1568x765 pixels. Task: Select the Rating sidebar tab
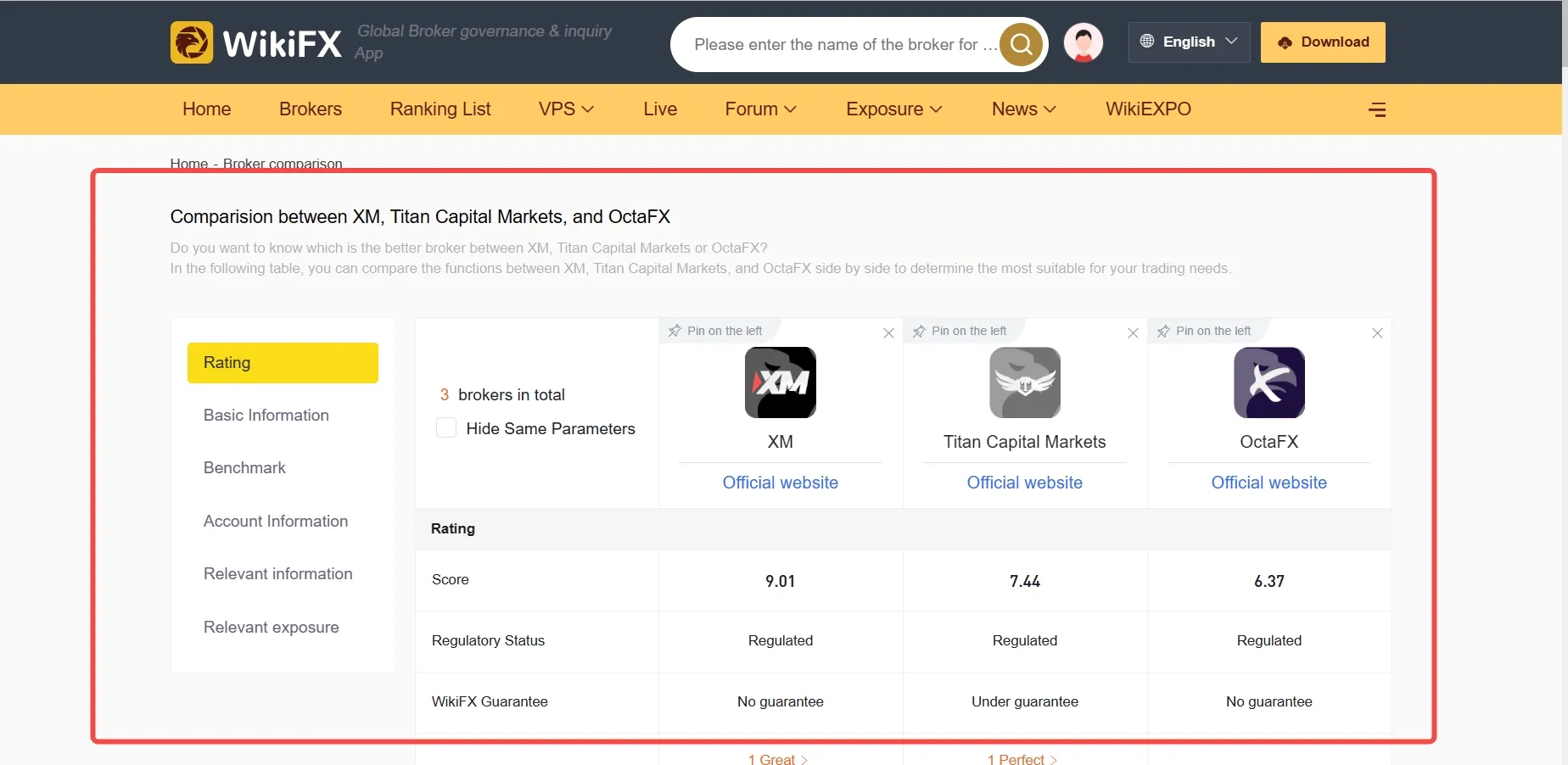(x=283, y=363)
